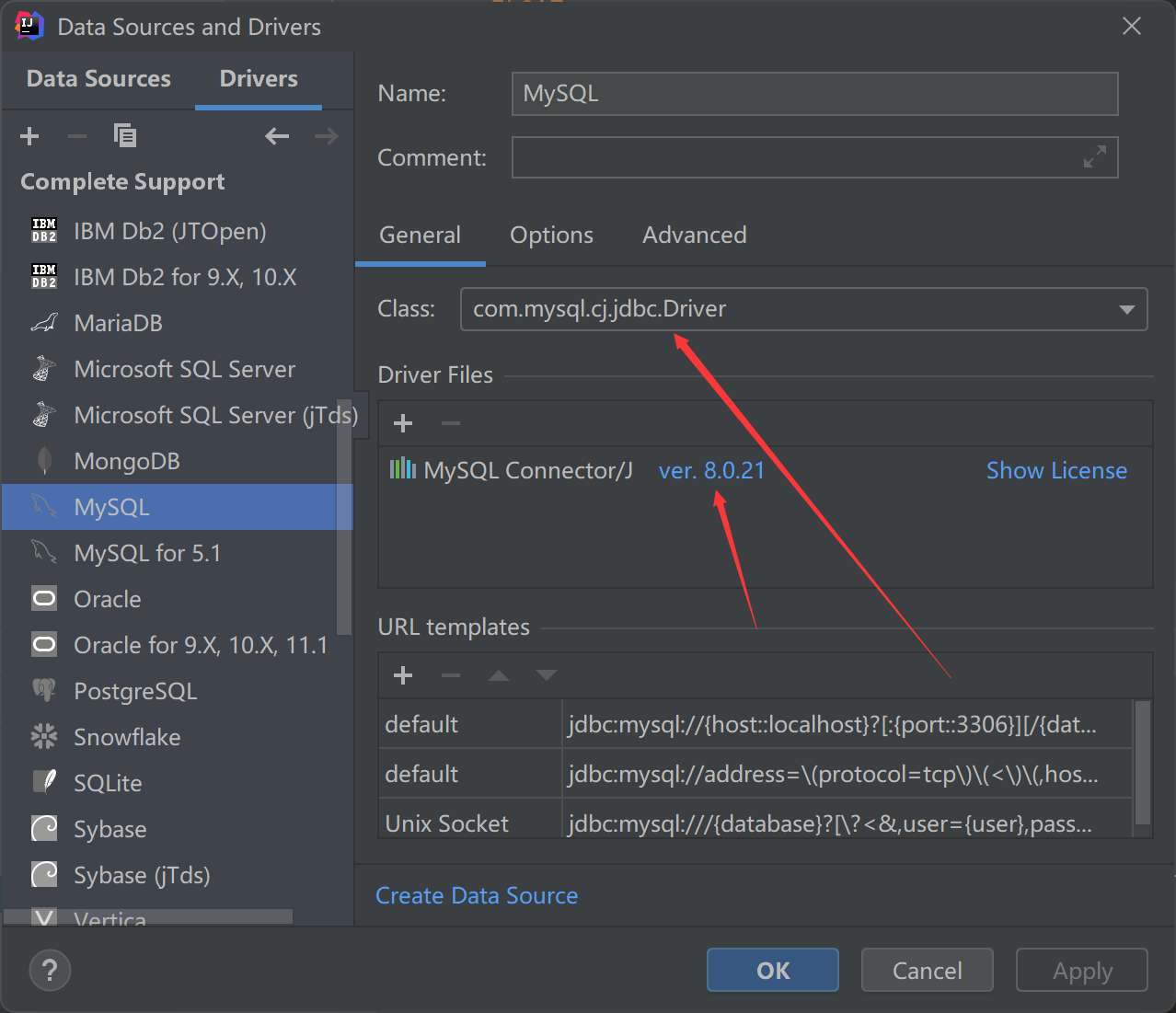The width and height of the screenshot is (1176, 1013).
Task: Click the add driver plus icon
Action: (29, 136)
